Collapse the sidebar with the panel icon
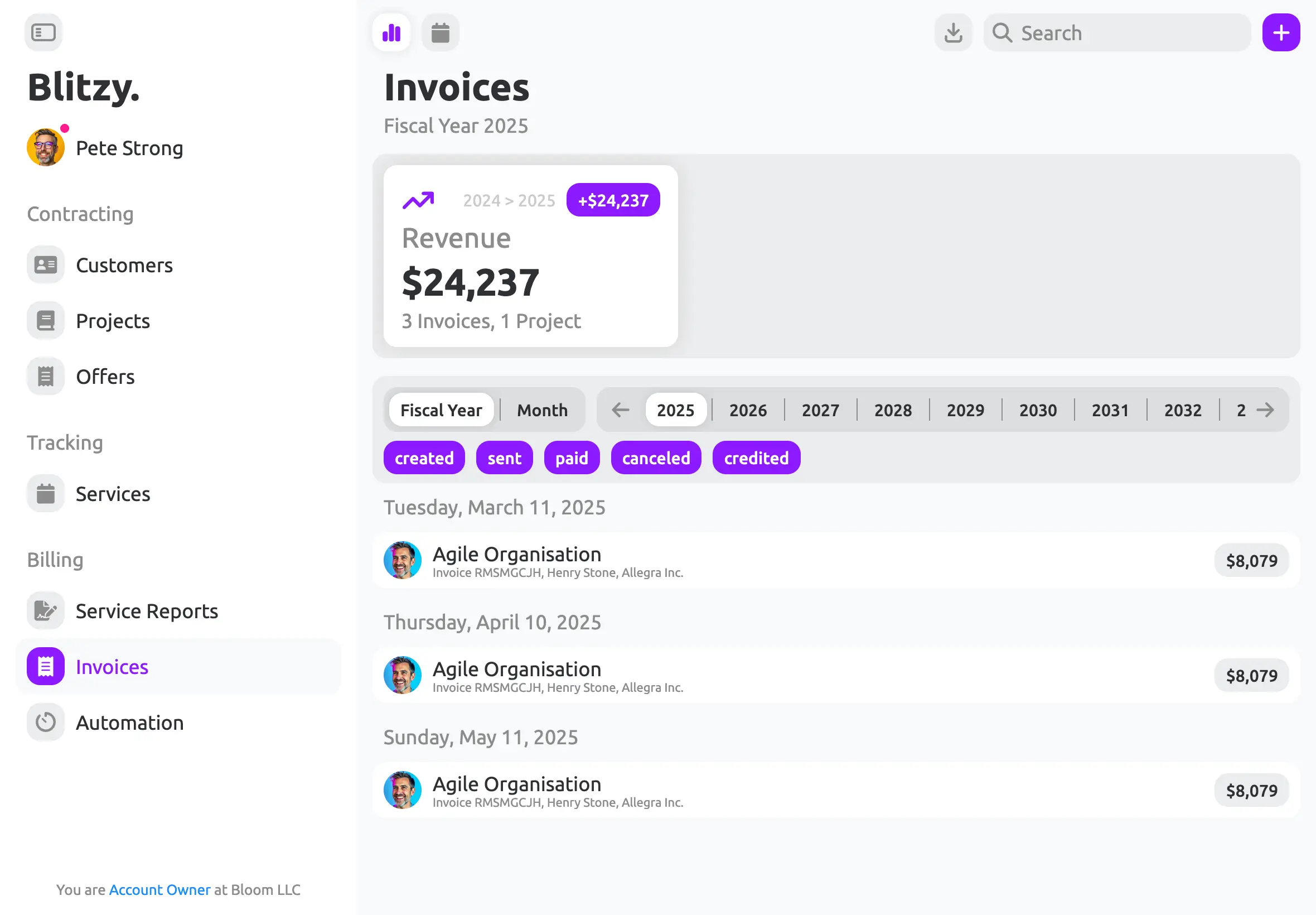Screen dimensions: 1316x915 click(x=43, y=33)
